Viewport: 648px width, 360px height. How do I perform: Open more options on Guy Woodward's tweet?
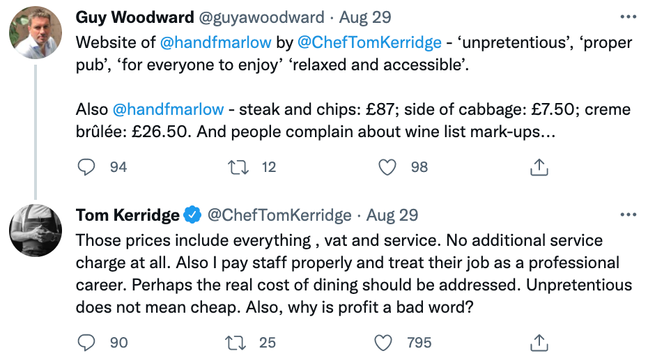[x=628, y=17]
